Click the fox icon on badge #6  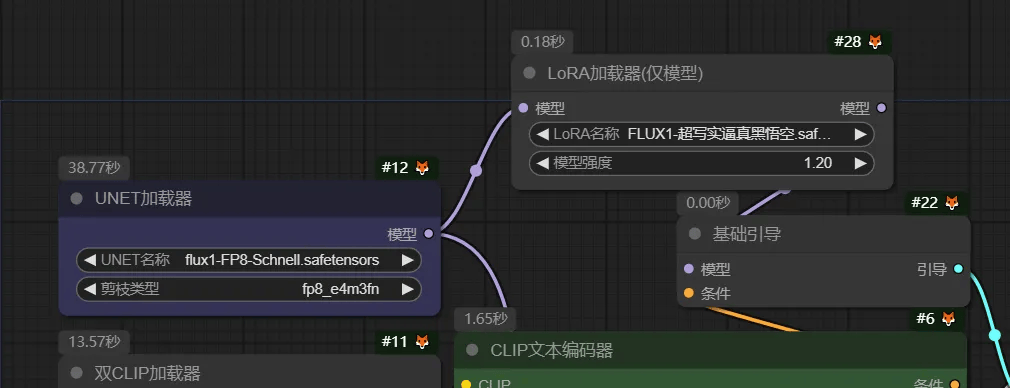949,318
